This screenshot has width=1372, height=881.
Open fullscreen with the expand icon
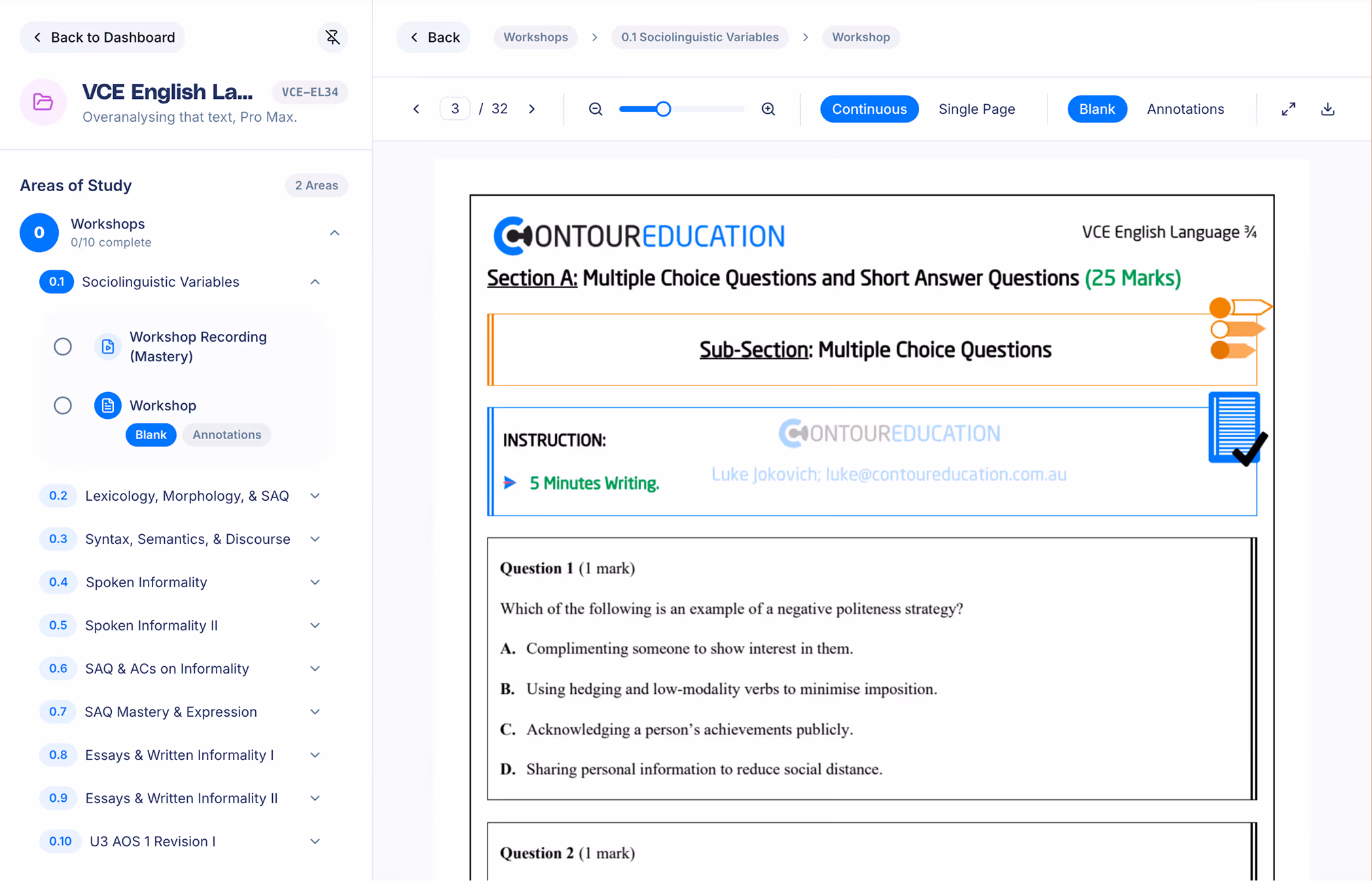click(1288, 109)
